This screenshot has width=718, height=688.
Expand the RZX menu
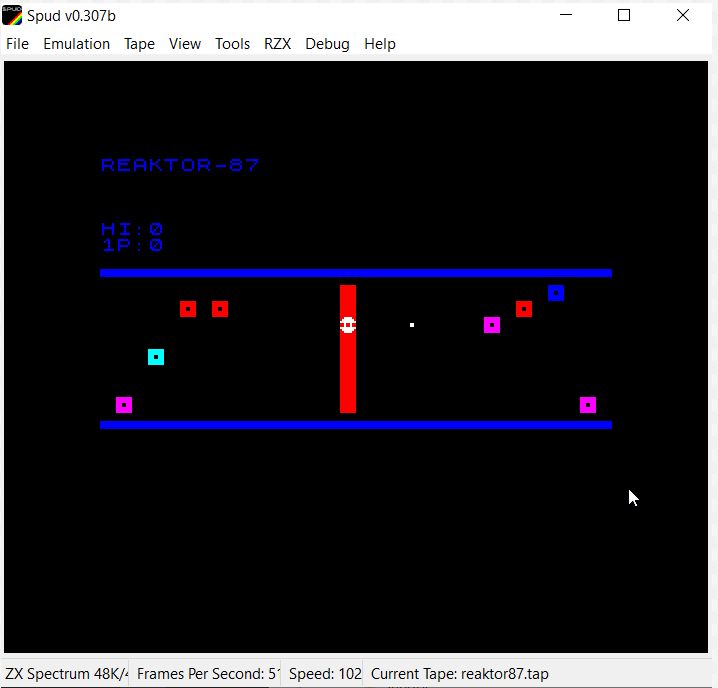tap(277, 44)
